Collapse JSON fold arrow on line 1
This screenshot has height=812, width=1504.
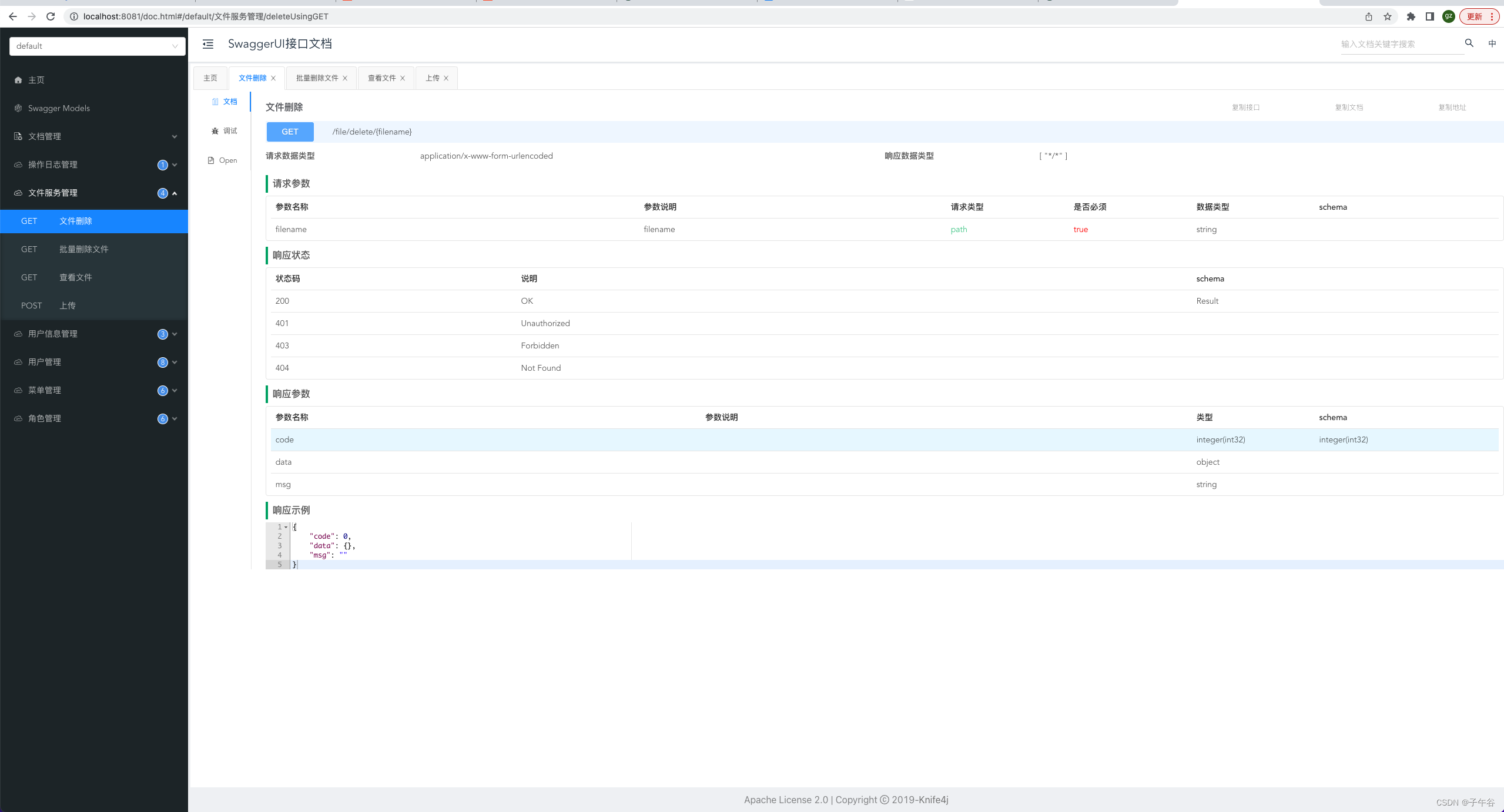coord(286,527)
